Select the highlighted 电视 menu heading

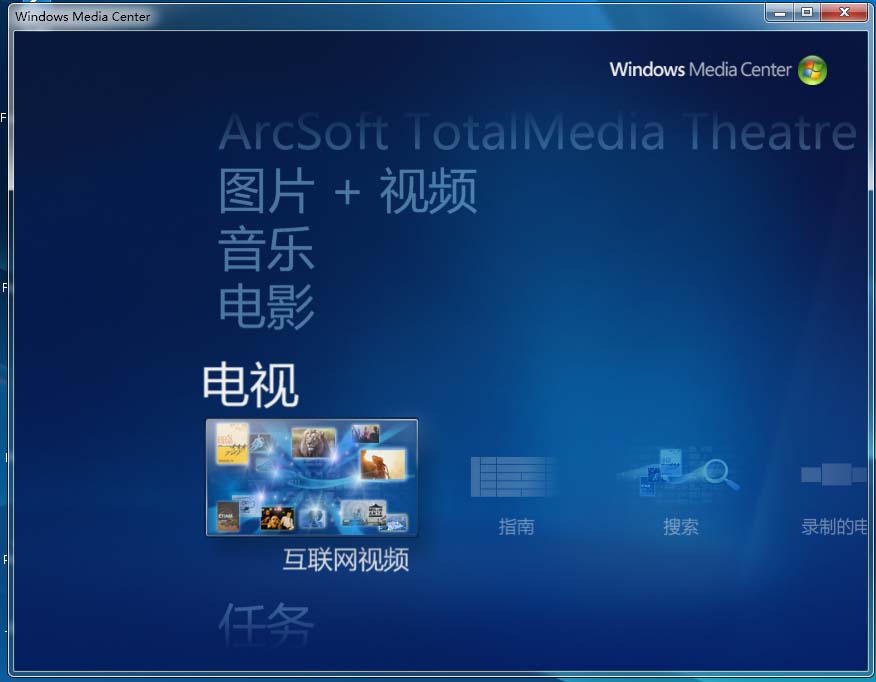pos(250,384)
